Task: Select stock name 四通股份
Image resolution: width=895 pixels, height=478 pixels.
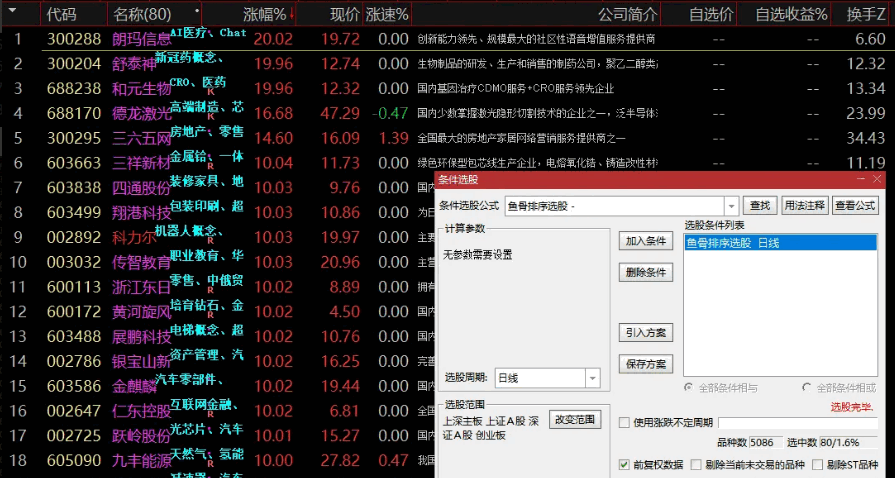Action: tap(142, 188)
